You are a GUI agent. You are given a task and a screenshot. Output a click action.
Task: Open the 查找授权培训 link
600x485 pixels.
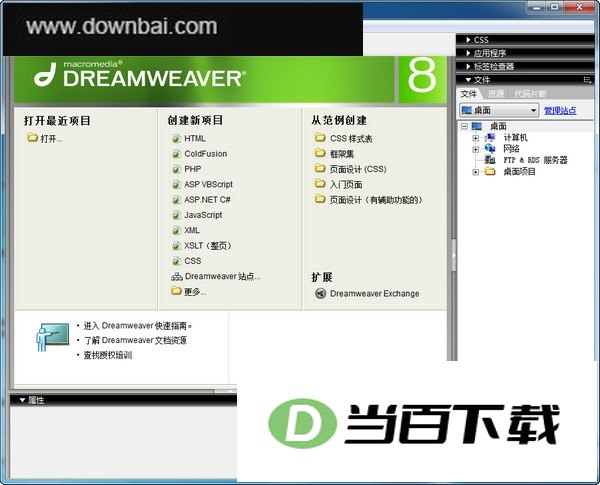pyautogui.click(x=108, y=355)
